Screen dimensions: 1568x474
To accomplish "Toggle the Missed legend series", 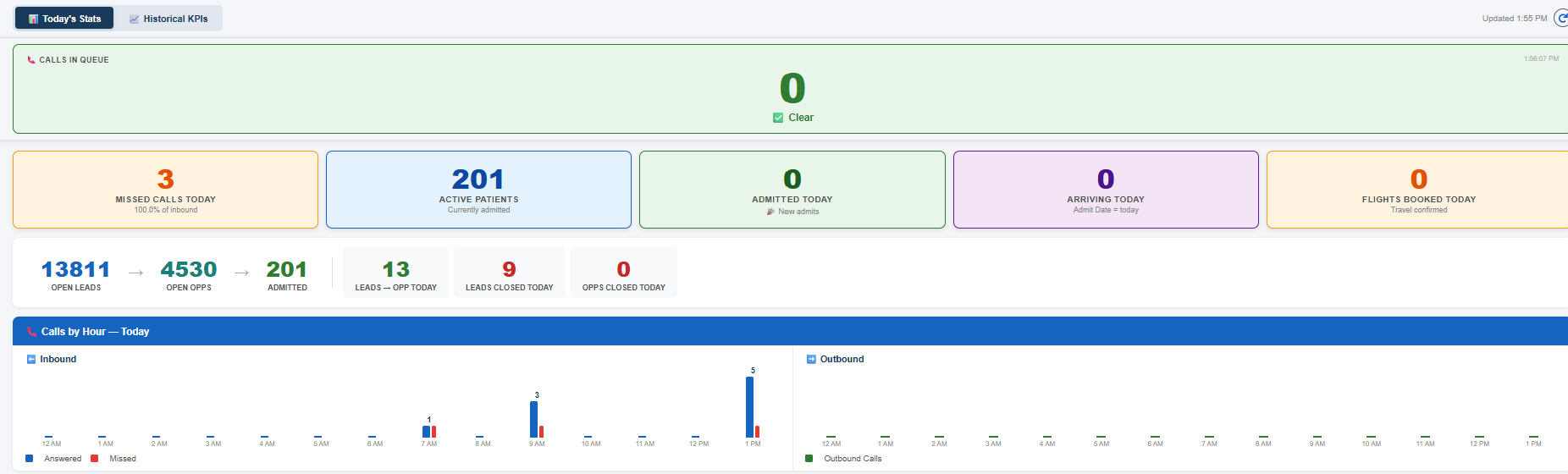I will [x=113, y=459].
